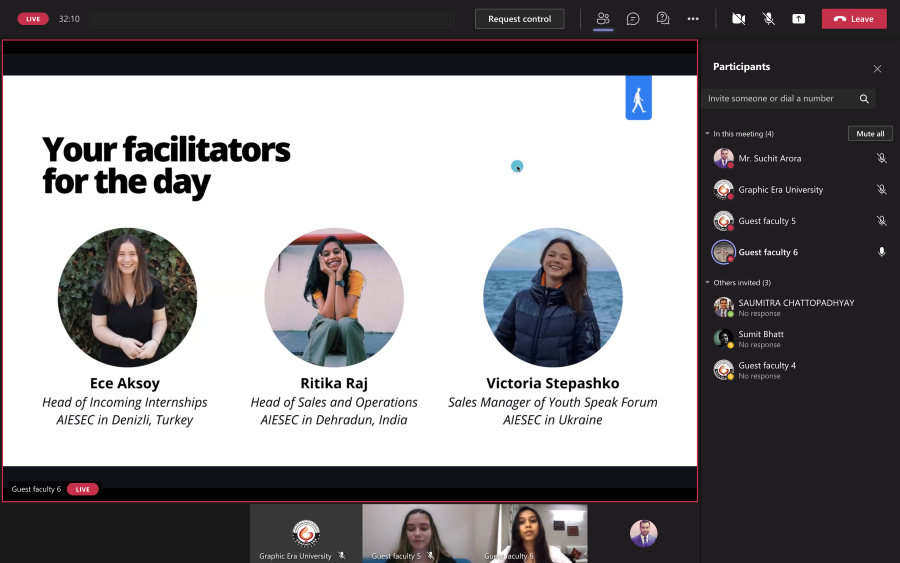Click the blue walking person icon on slide
This screenshot has height=563, width=900.
(x=638, y=99)
